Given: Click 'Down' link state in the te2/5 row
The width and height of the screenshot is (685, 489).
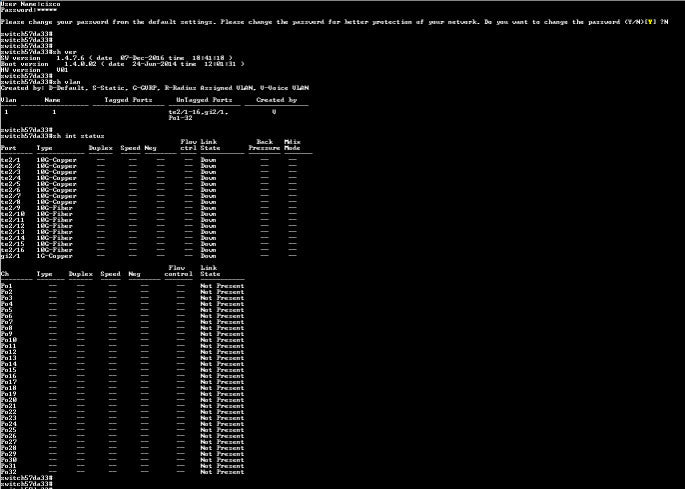Looking at the screenshot, I should (x=208, y=184).
